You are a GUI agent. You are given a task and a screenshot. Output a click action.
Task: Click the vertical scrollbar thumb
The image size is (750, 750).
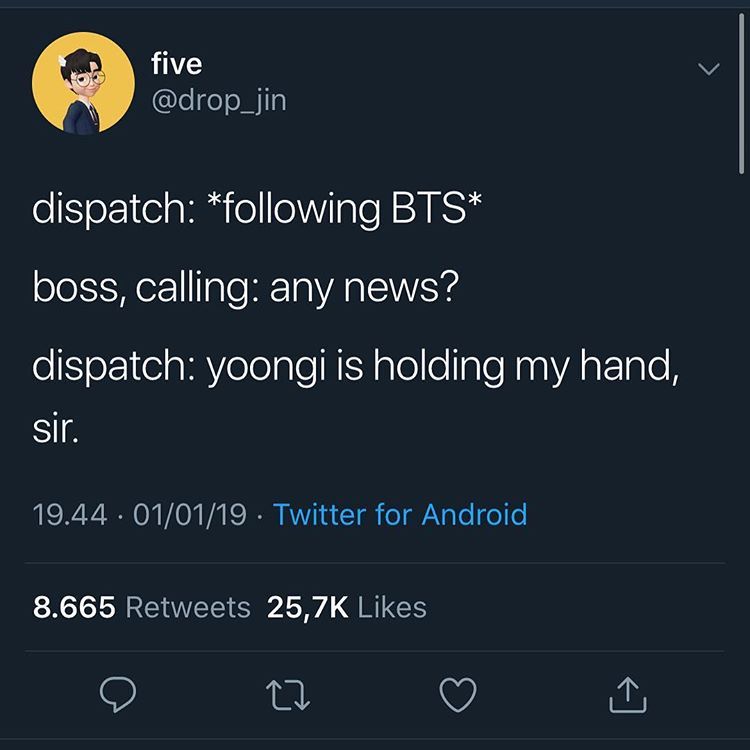(741, 94)
